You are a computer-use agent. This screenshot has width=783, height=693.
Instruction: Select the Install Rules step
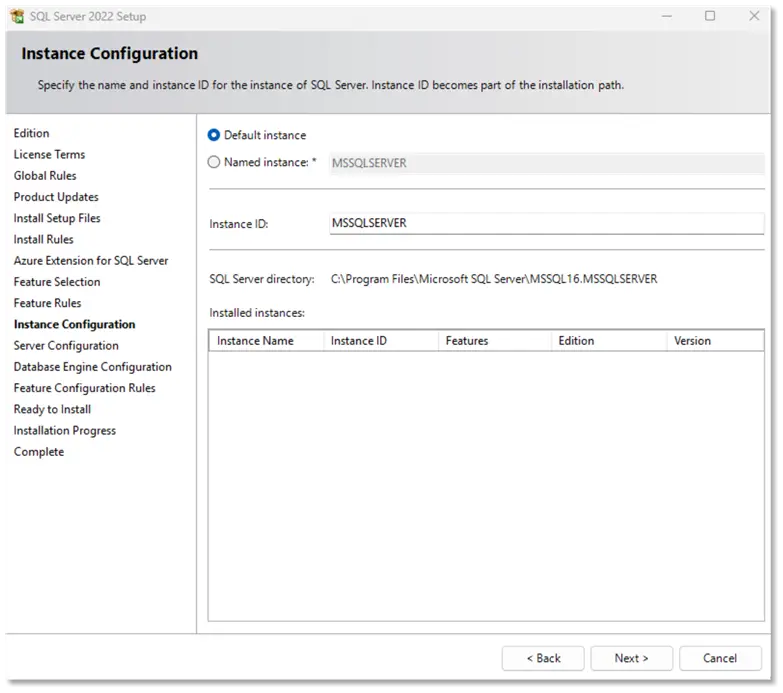43,240
